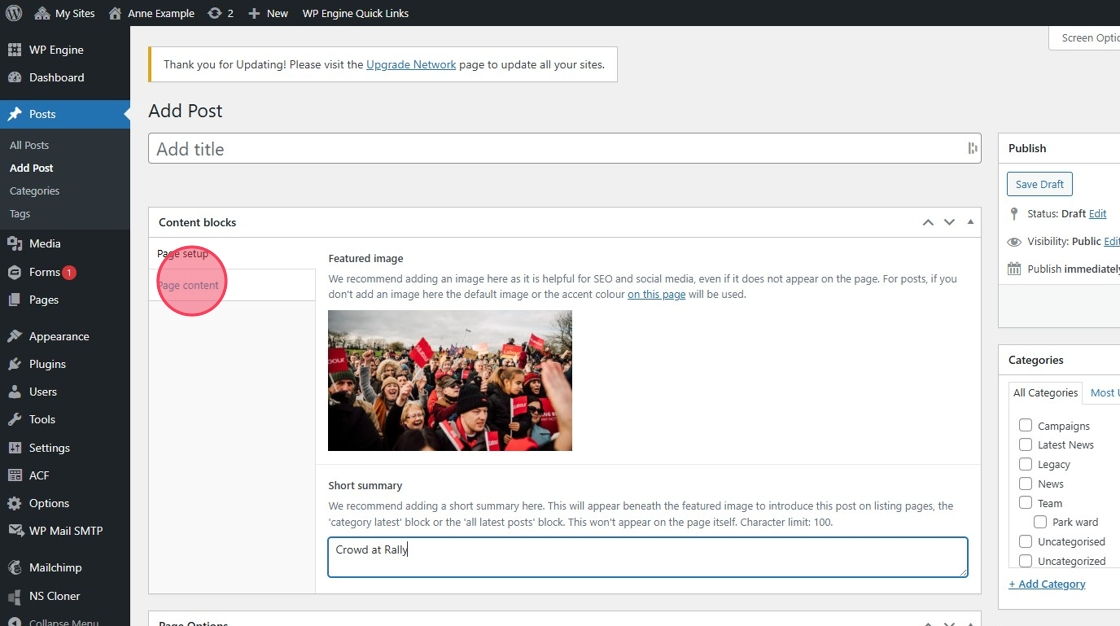Open All Posts submenu item

29,145
